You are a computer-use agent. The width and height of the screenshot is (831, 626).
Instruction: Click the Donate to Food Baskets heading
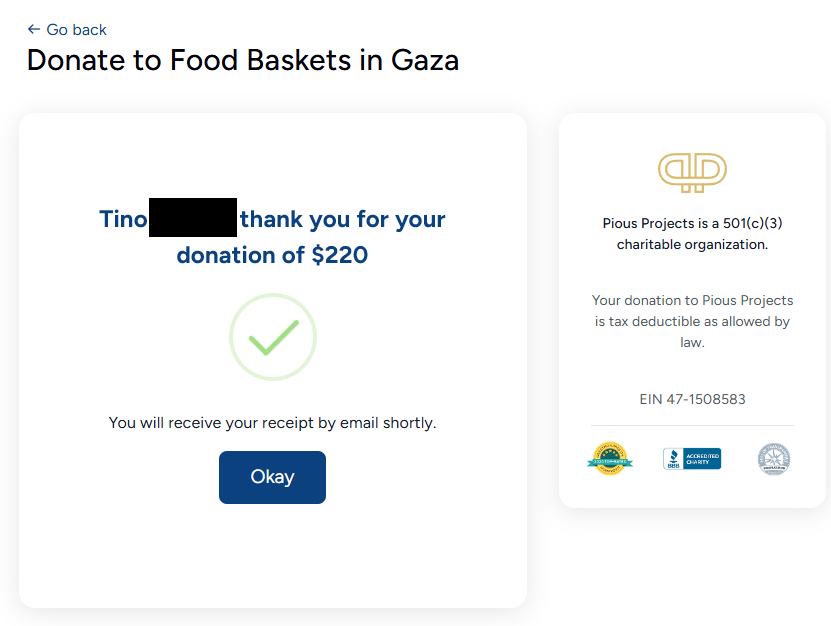pos(242,60)
